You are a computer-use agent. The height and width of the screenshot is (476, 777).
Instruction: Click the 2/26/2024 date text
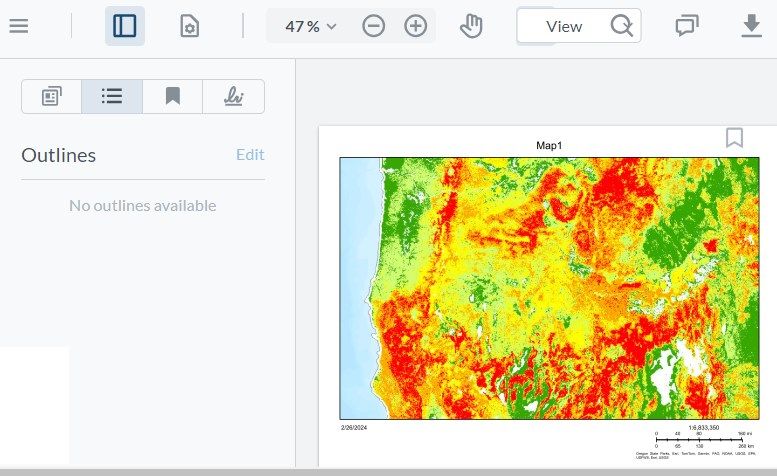[354, 427]
